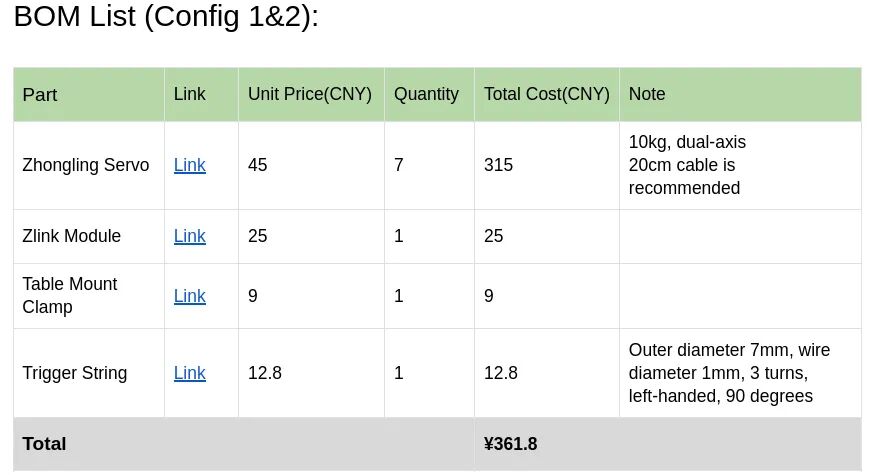Select the ¥361.8 grand total value
The image size is (869, 475).
click(x=510, y=444)
